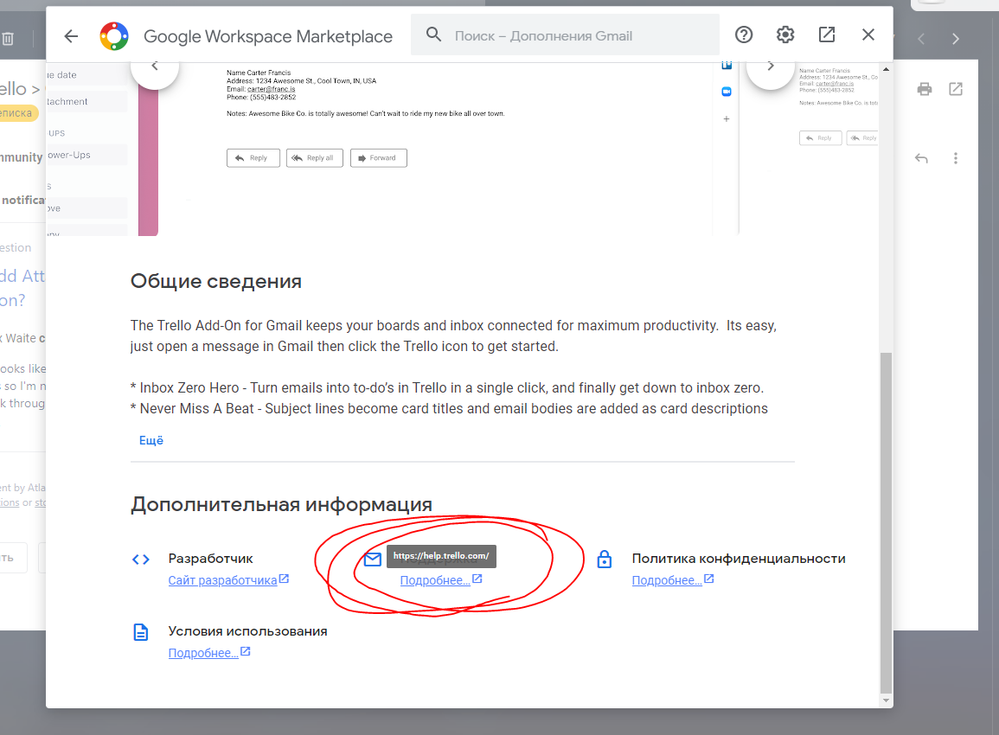Click the search magnifier icon
This screenshot has width=999, height=735.
pyautogui.click(x=434, y=34)
